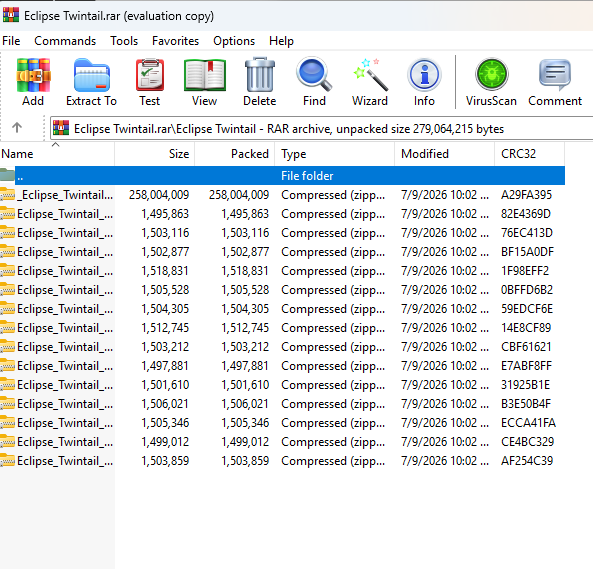This screenshot has width=593, height=569.
Task: Click zip icon of file with CRC BF15A0DF
Action: [7, 251]
